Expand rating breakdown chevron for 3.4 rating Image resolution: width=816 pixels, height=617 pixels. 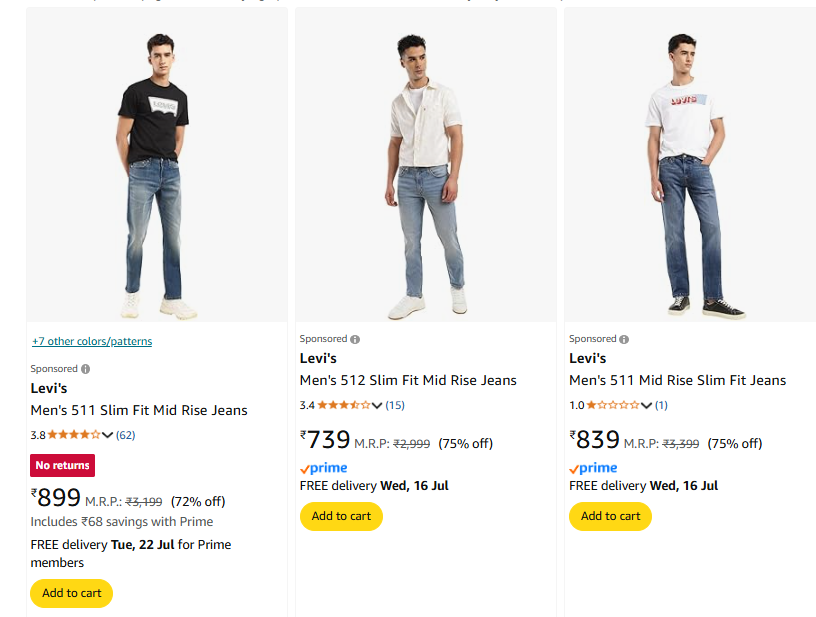click(377, 405)
